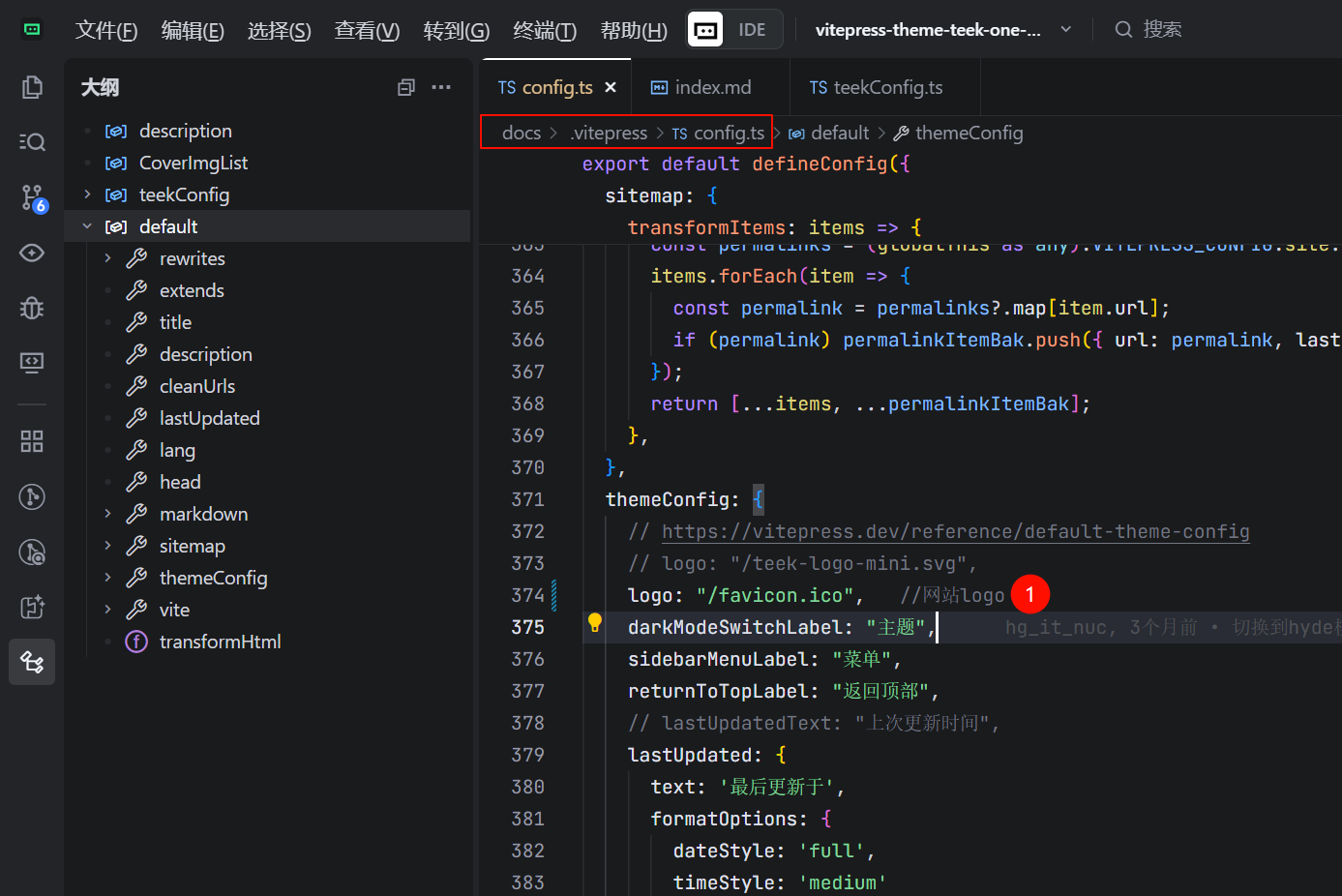This screenshot has width=1342, height=896.
Task: Close the config.ts tab
Action: (x=611, y=87)
